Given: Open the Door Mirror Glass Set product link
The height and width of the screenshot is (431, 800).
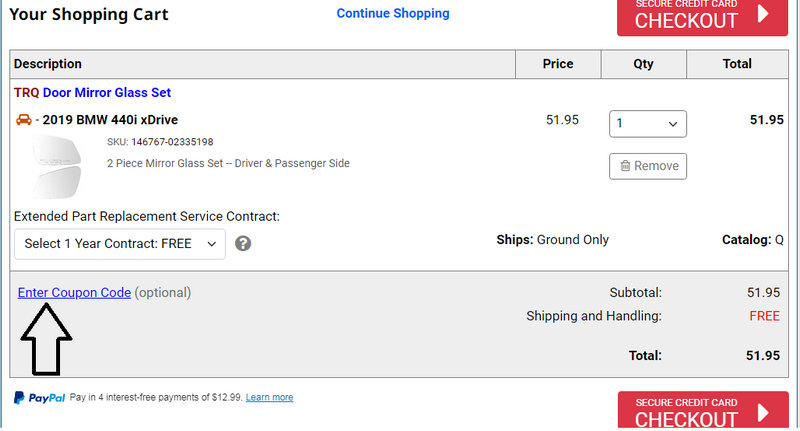Looking at the screenshot, I should click(x=107, y=93).
